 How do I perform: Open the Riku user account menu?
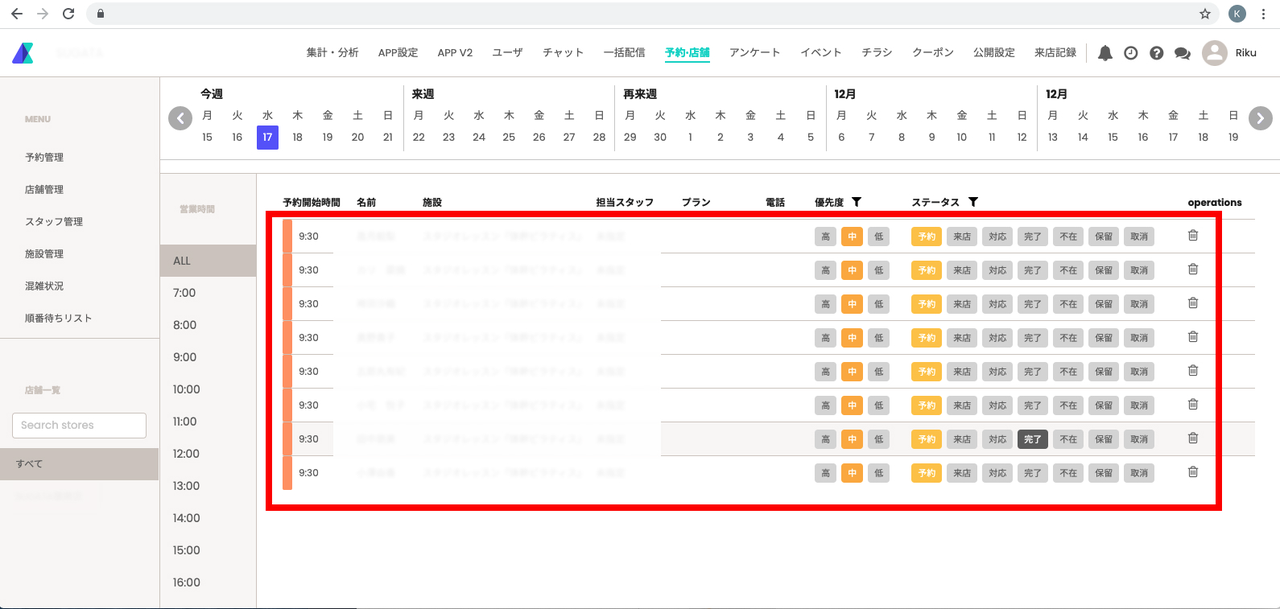pos(1229,53)
